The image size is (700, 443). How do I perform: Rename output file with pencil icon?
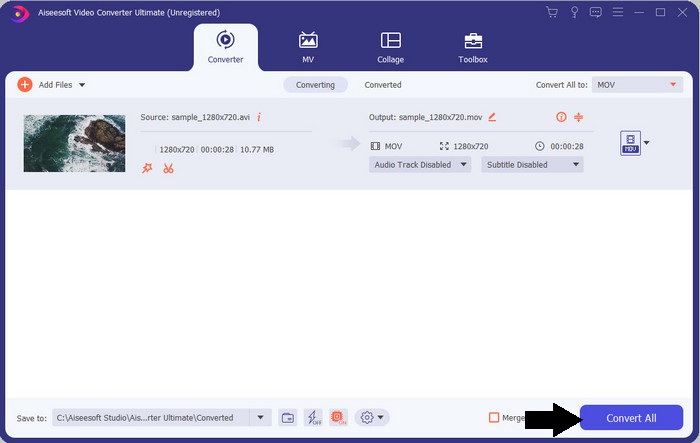point(492,117)
